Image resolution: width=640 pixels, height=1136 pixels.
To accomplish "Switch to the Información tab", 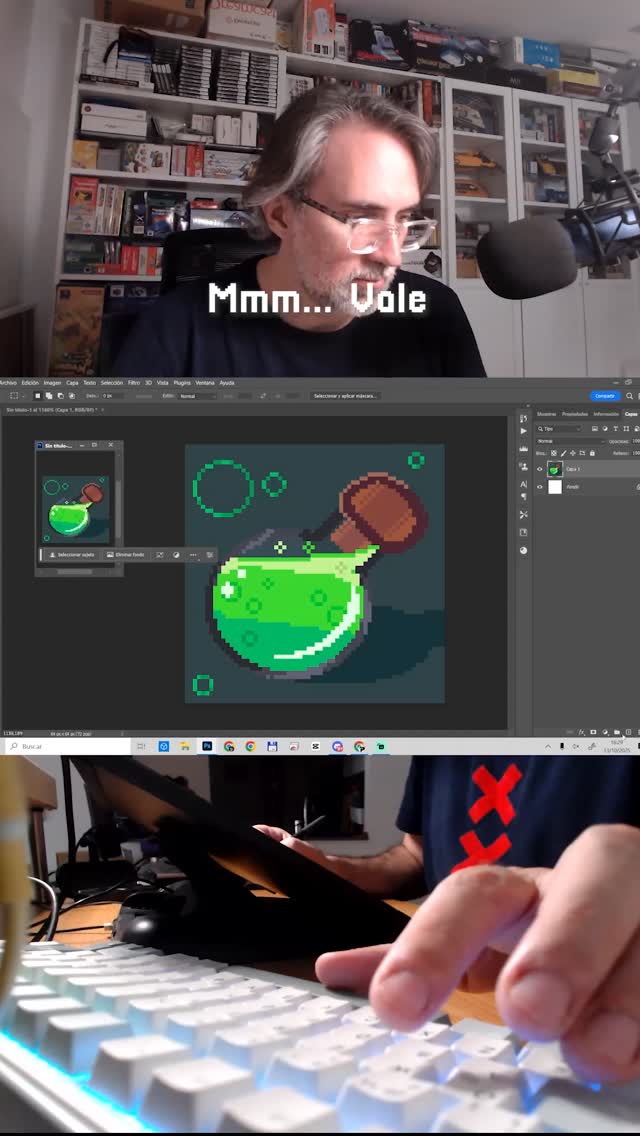I will pos(606,414).
